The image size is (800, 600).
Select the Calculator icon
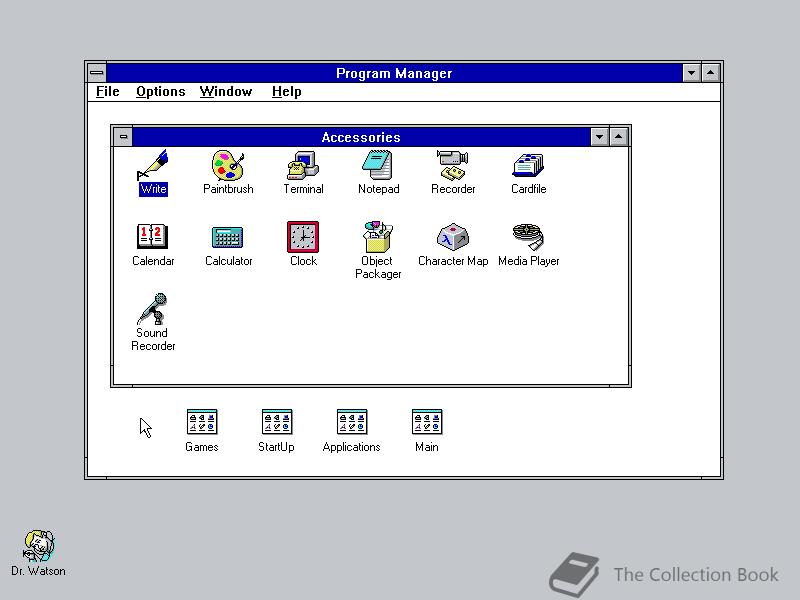coord(228,237)
